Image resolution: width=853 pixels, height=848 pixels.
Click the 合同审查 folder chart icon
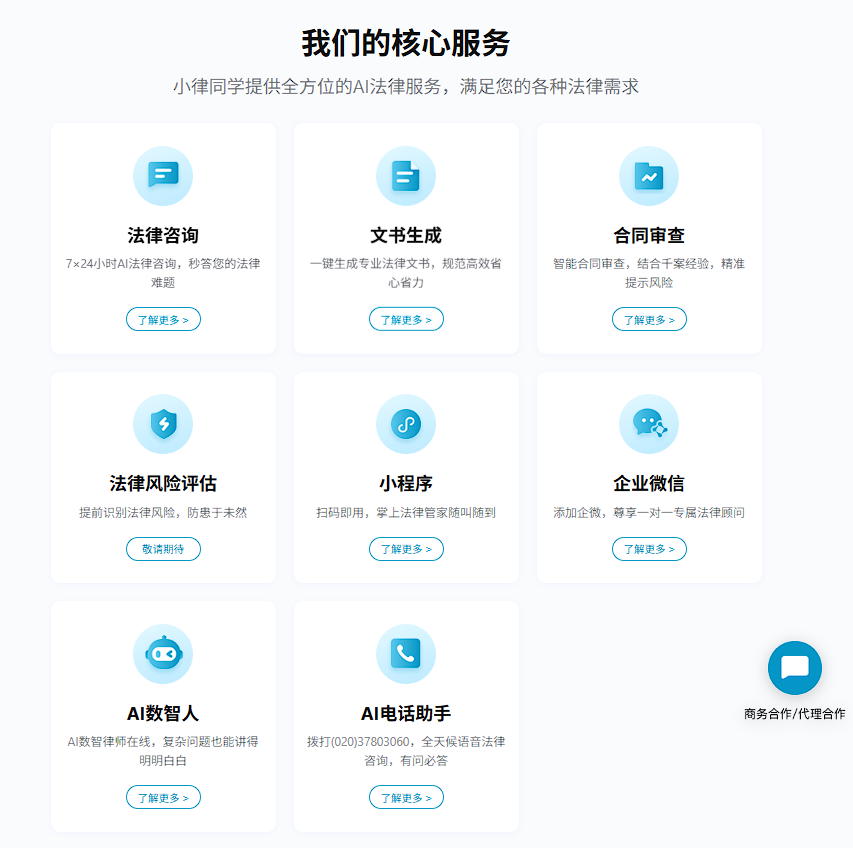coord(649,175)
